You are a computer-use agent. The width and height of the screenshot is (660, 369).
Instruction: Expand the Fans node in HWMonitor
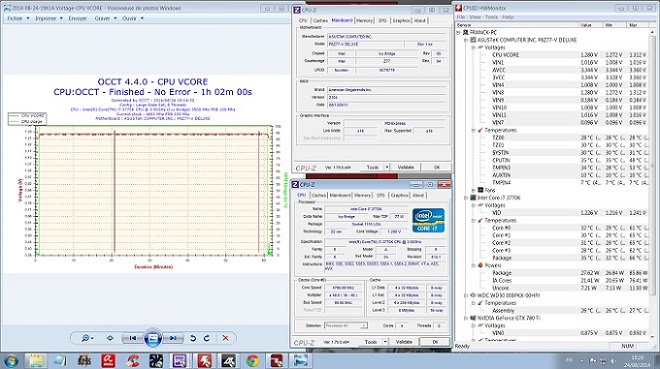[474, 190]
